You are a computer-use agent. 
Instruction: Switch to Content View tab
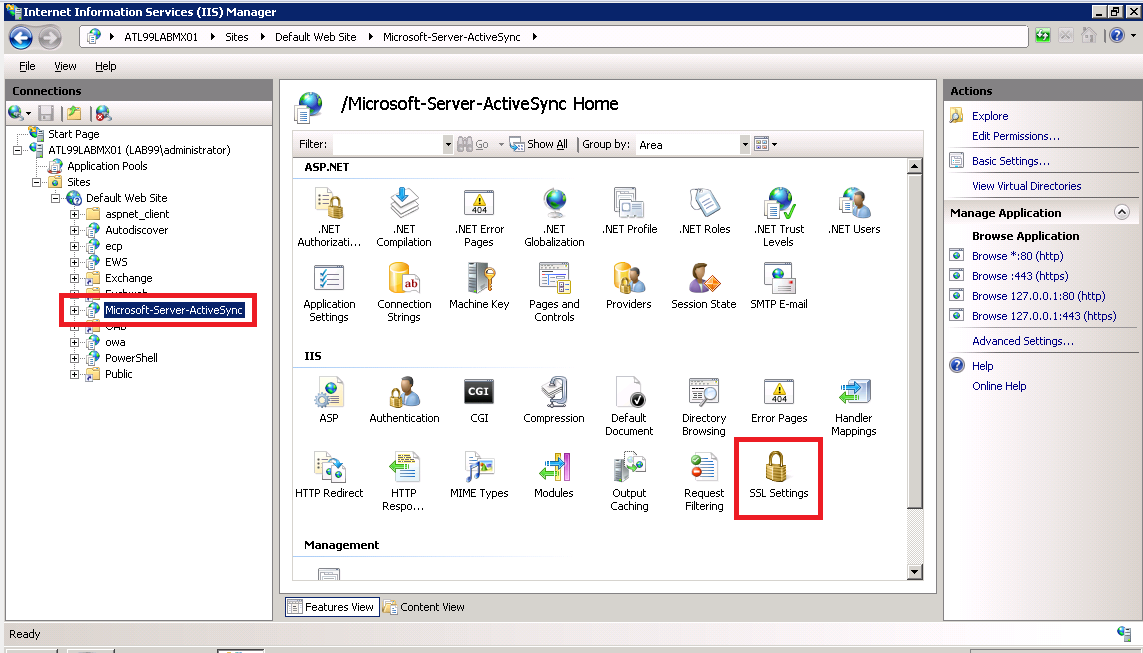coord(424,607)
